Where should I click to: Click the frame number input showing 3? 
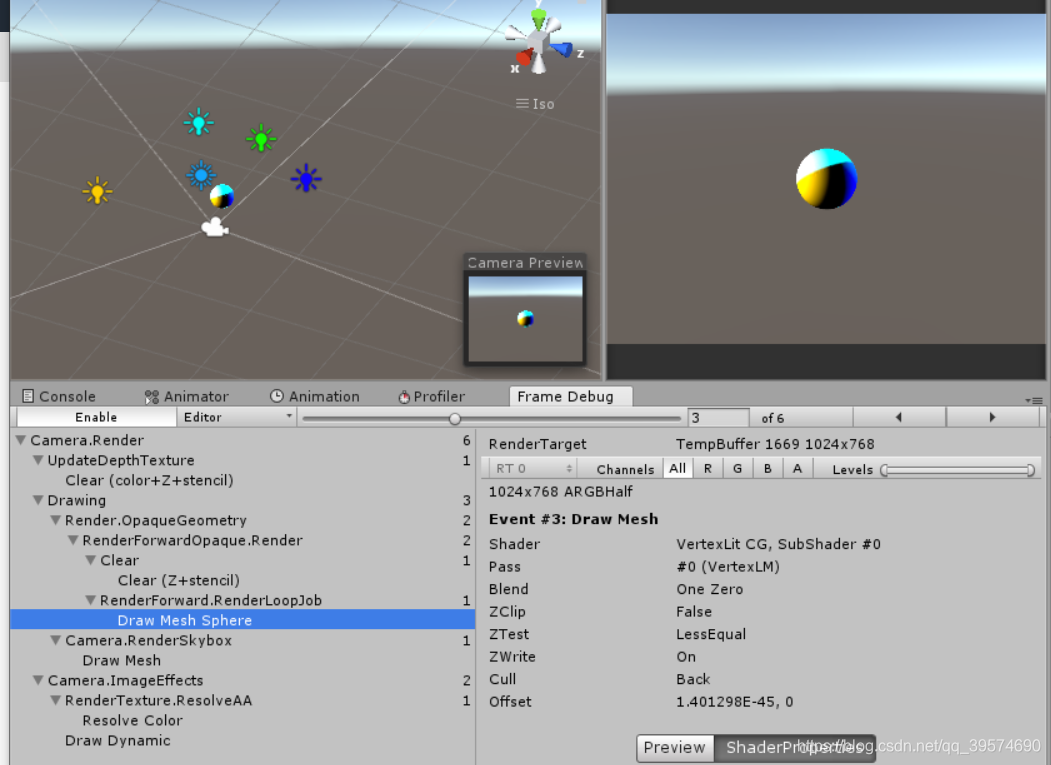(x=717, y=417)
